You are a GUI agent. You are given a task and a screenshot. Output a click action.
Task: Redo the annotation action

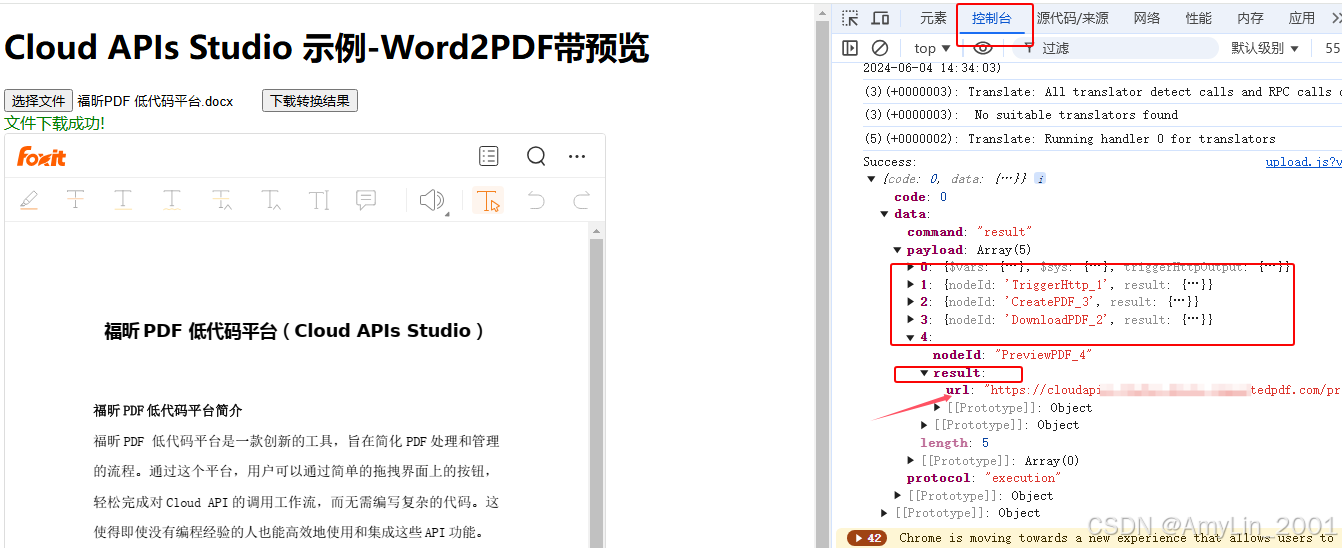click(581, 200)
